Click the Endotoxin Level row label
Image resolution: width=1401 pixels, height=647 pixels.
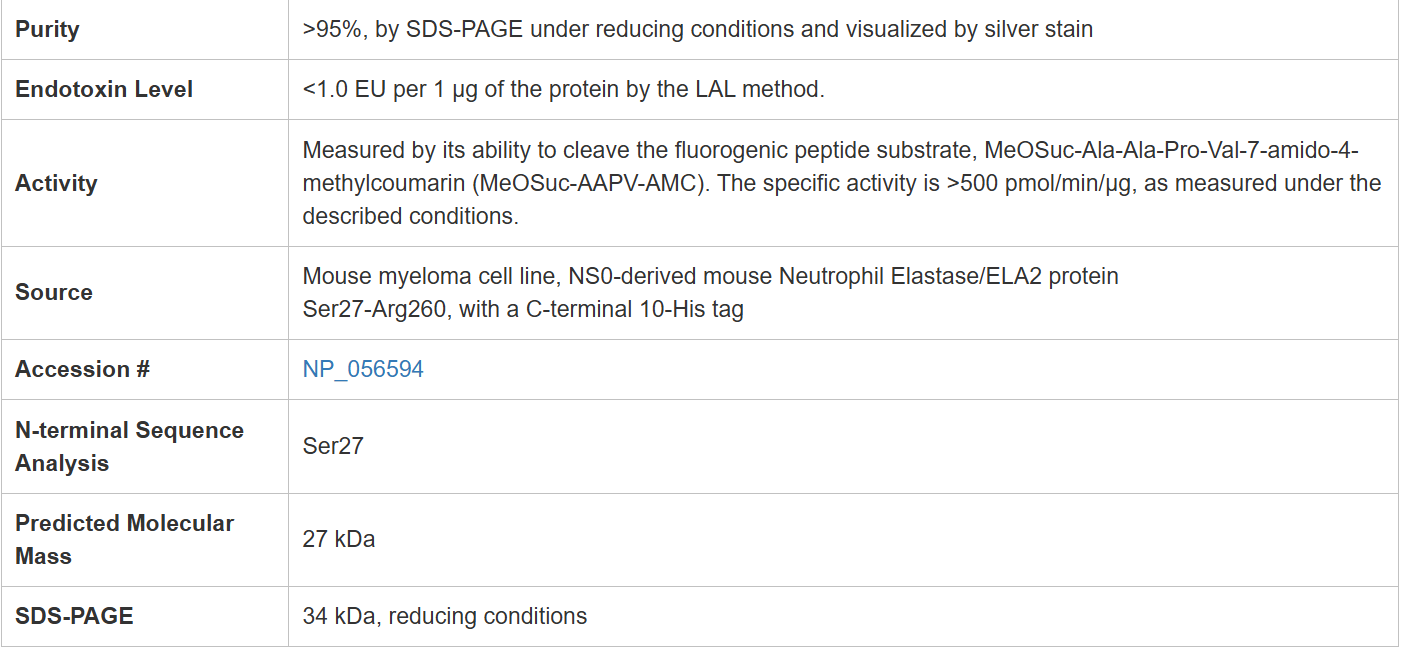[104, 90]
